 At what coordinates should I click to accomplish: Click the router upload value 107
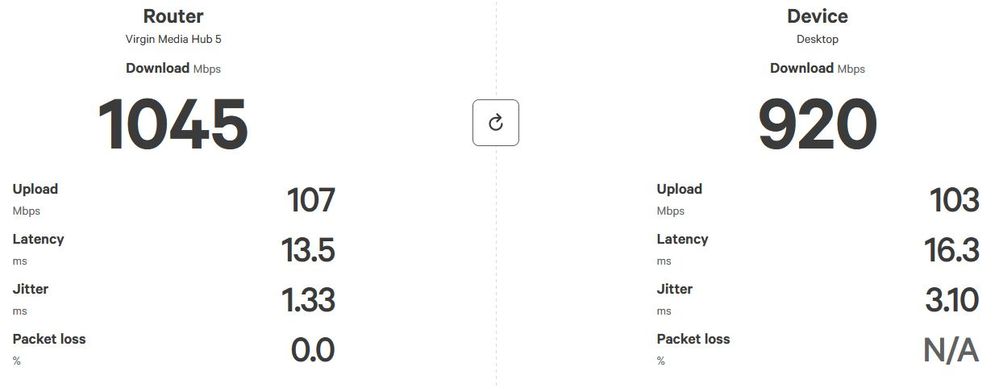(x=311, y=200)
